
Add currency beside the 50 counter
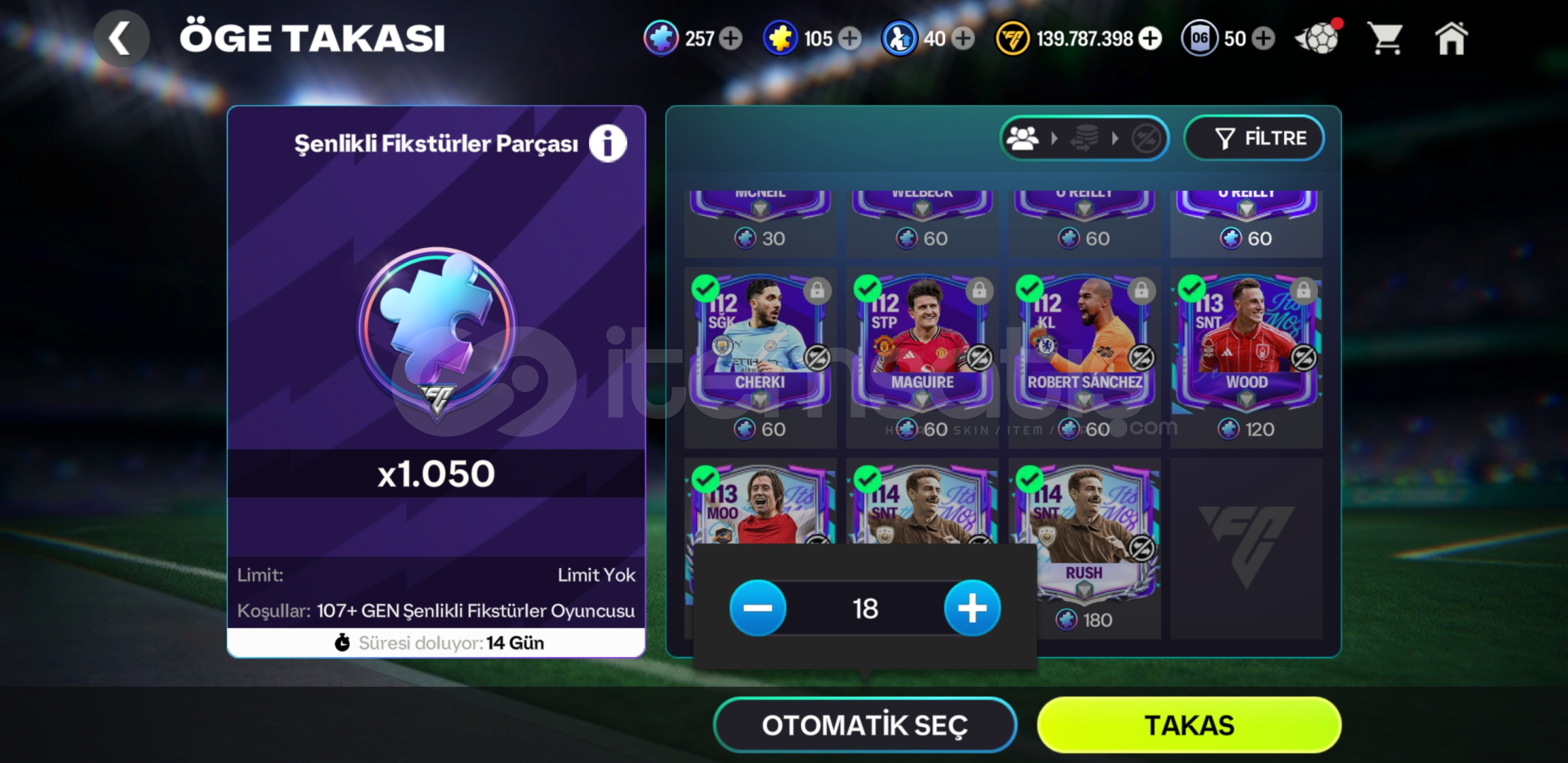[x=1264, y=38]
